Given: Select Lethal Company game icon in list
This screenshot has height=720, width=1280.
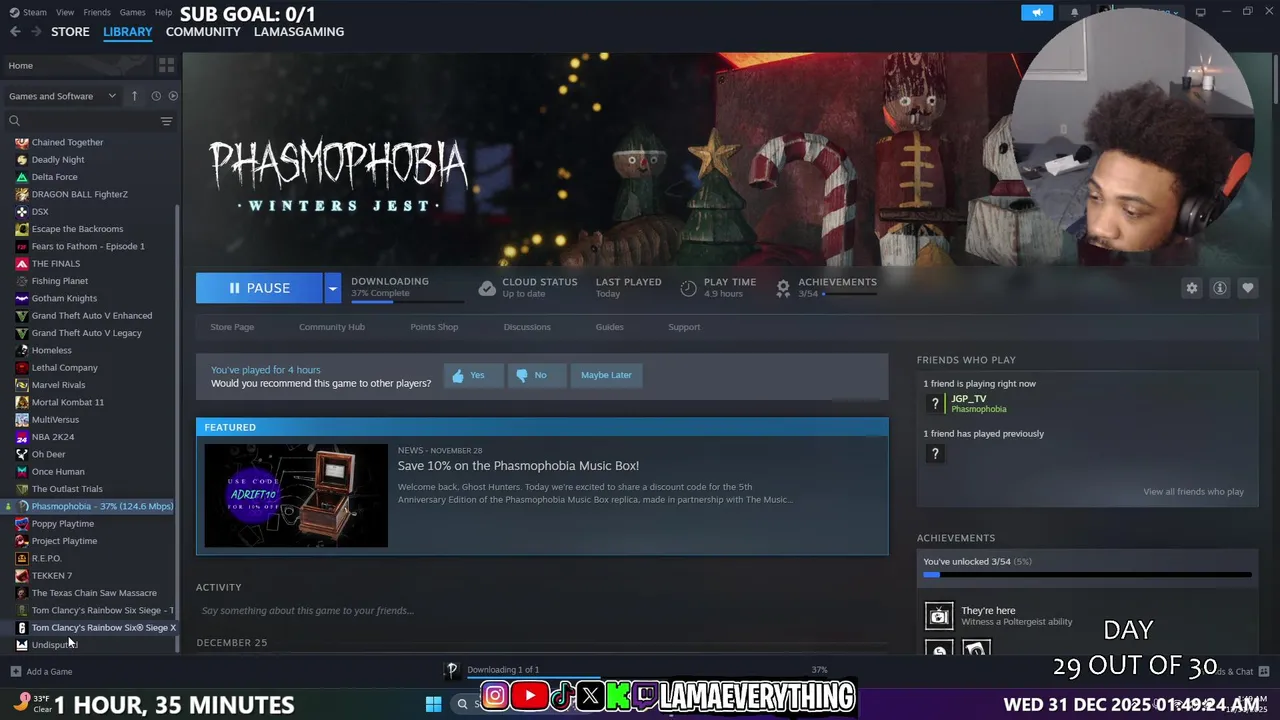Looking at the screenshot, I should (22, 368).
